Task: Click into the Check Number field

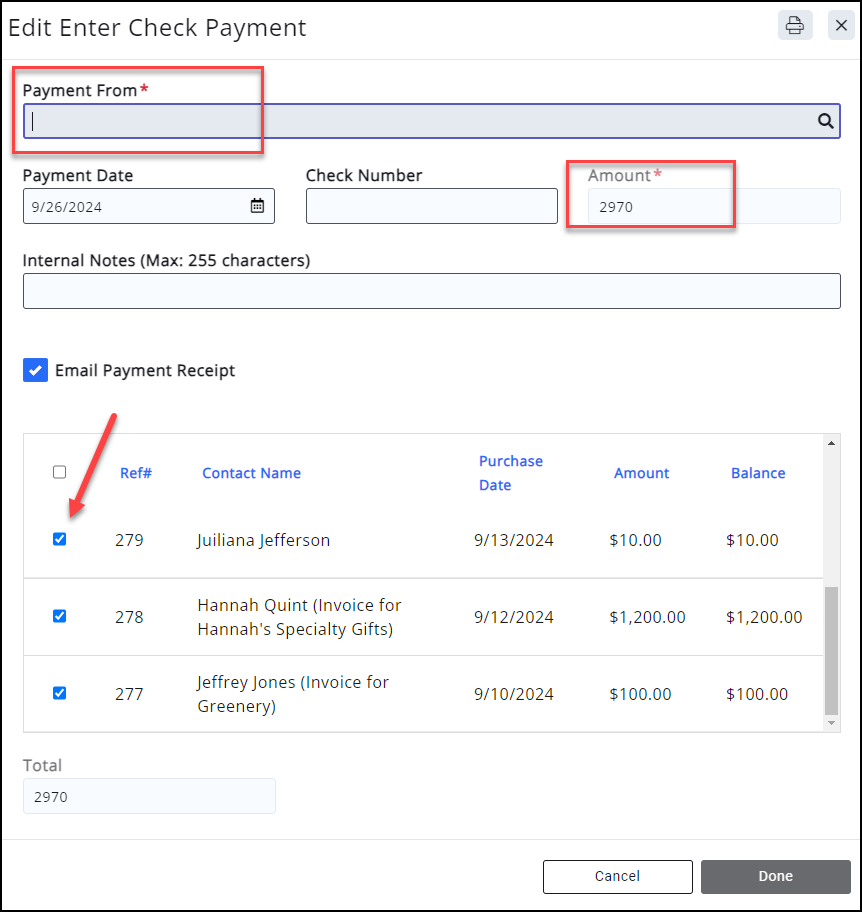Action: click(431, 206)
